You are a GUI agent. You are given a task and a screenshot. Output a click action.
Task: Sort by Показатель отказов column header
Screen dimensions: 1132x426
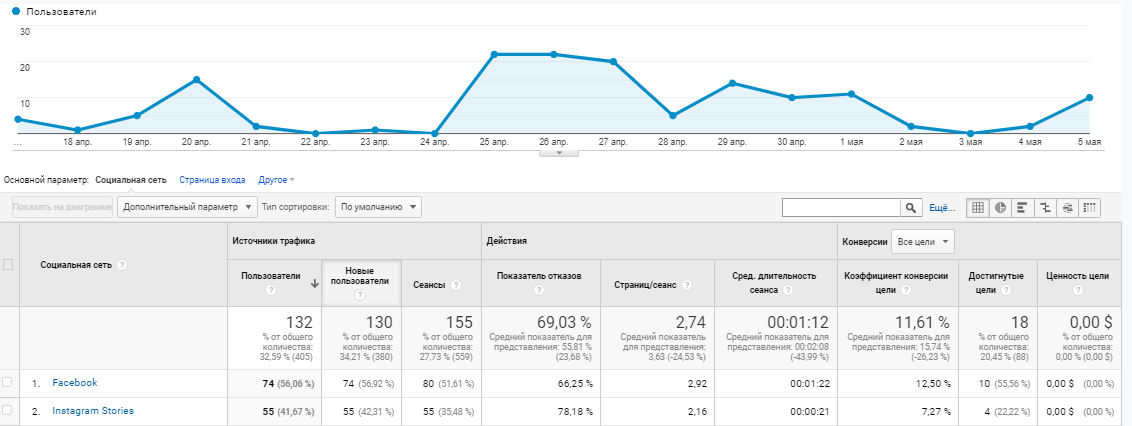click(538, 276)
